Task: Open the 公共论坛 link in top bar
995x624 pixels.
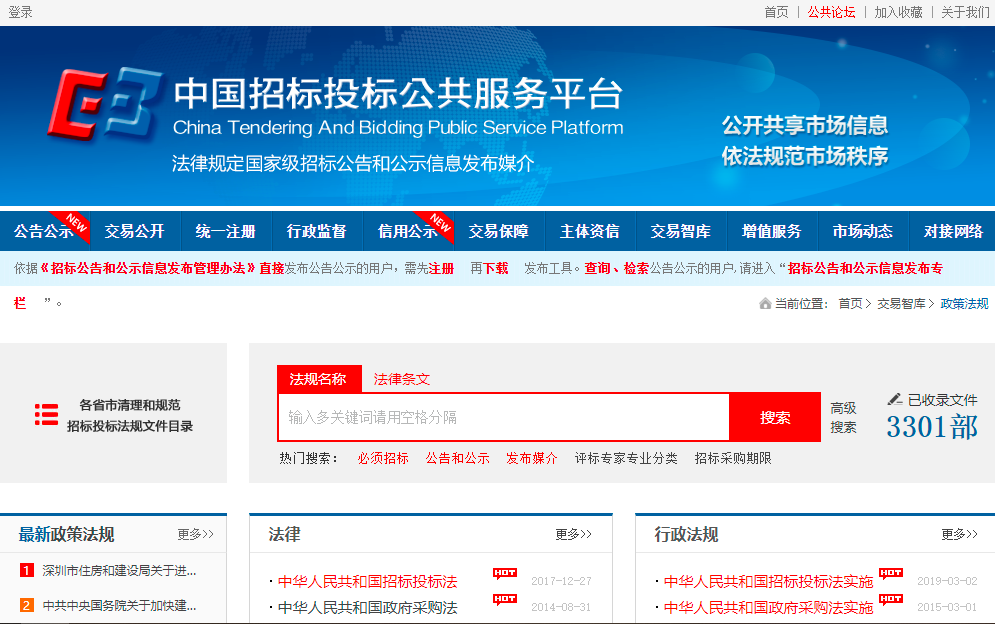Action: tap(831, 12)
